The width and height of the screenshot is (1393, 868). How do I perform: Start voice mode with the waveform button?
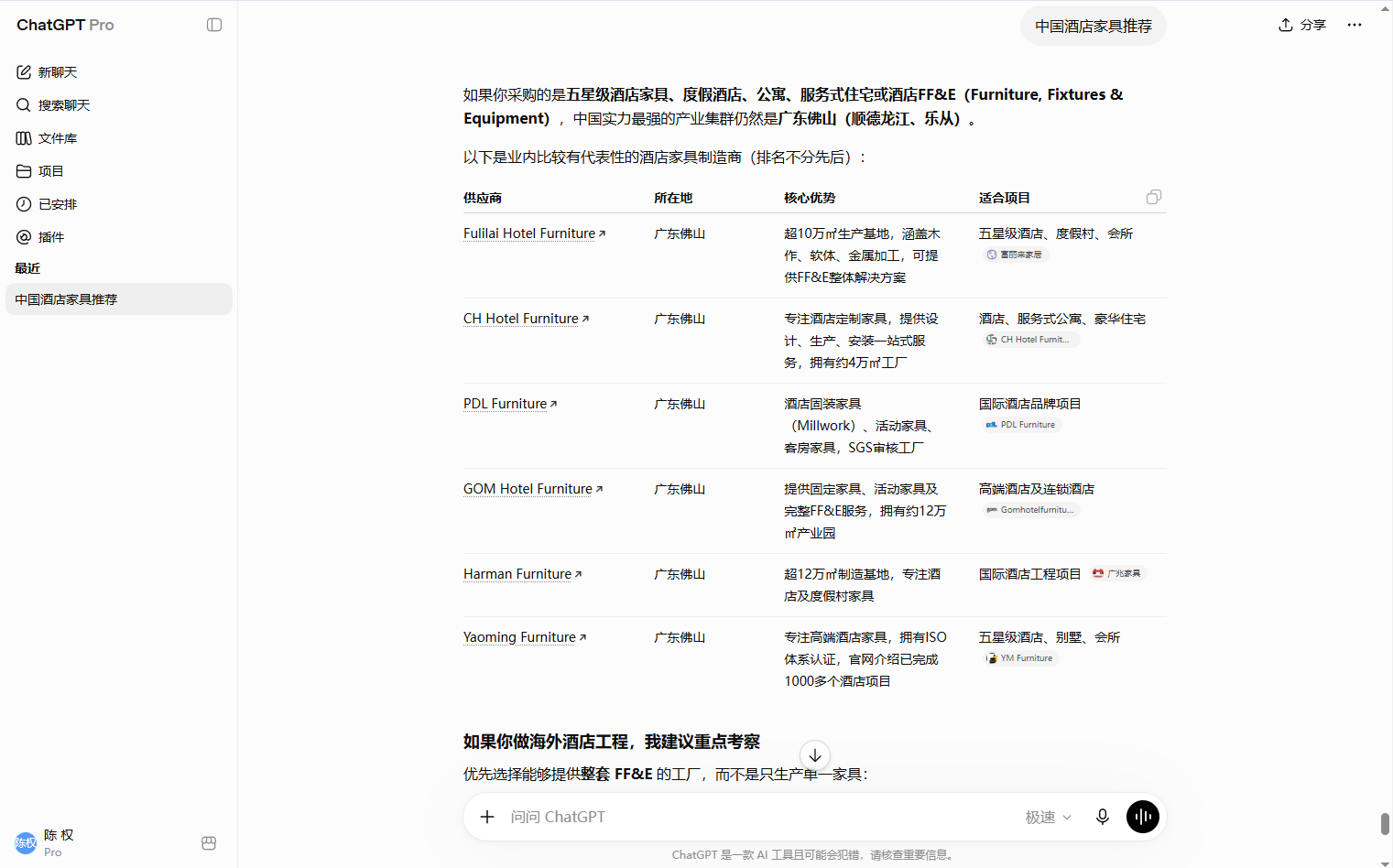1143,817
